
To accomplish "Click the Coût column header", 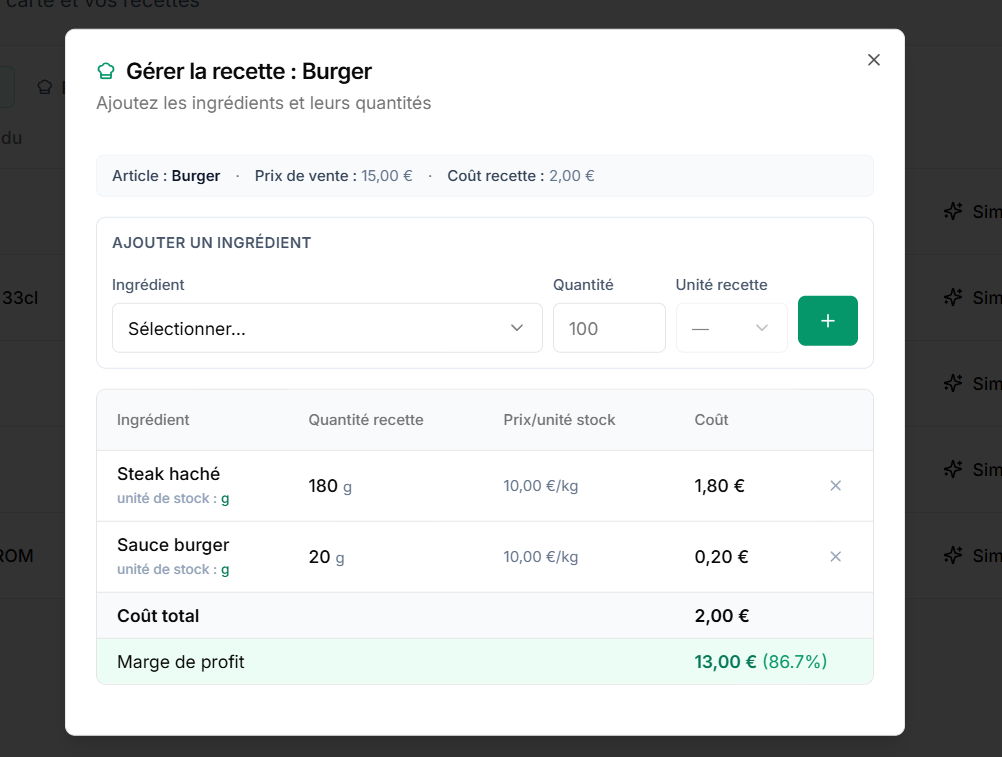I will pyautogui.click(x=711, y=420).
